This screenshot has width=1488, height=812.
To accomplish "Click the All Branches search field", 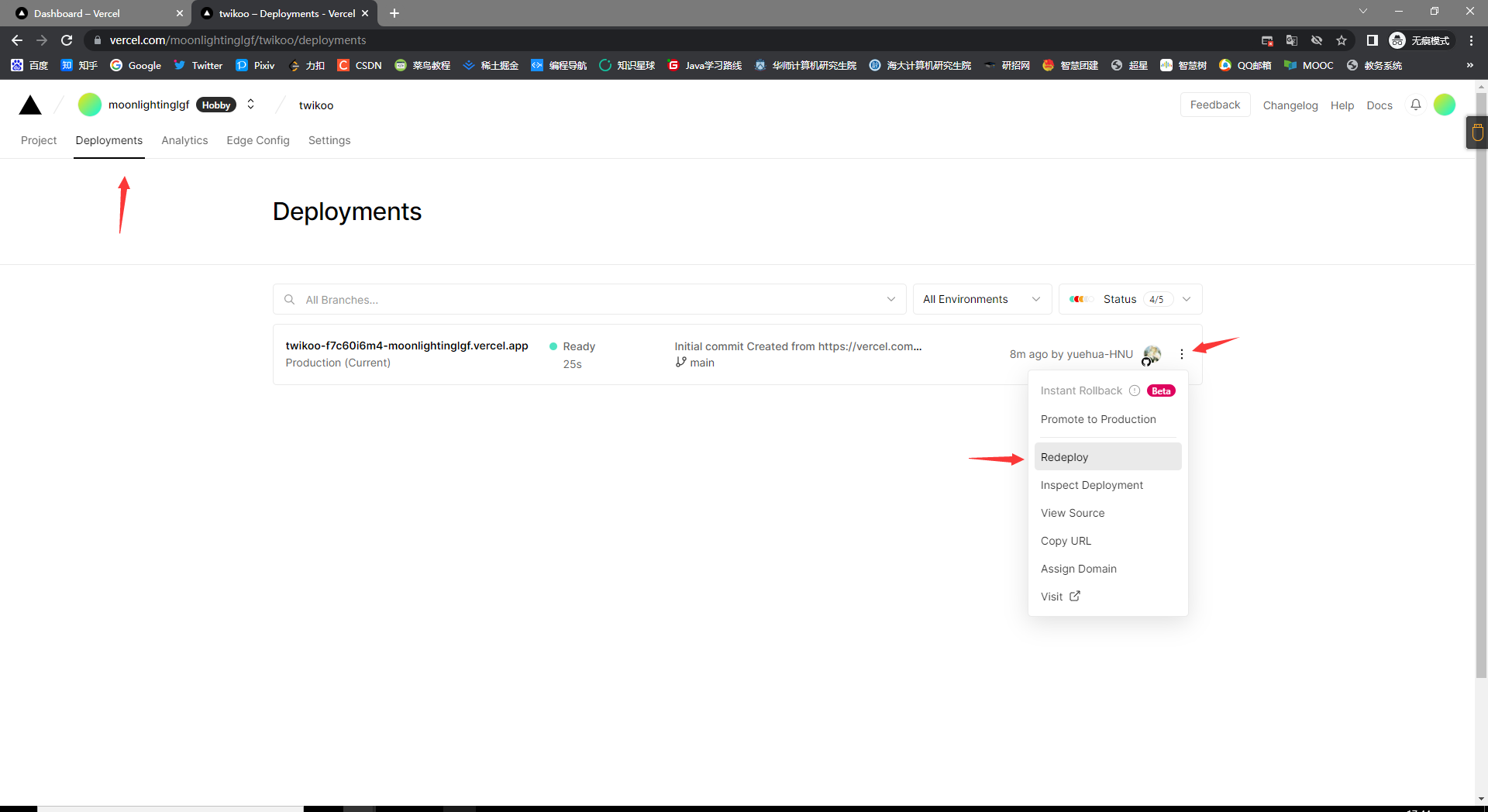I will [x=589, y=300].
